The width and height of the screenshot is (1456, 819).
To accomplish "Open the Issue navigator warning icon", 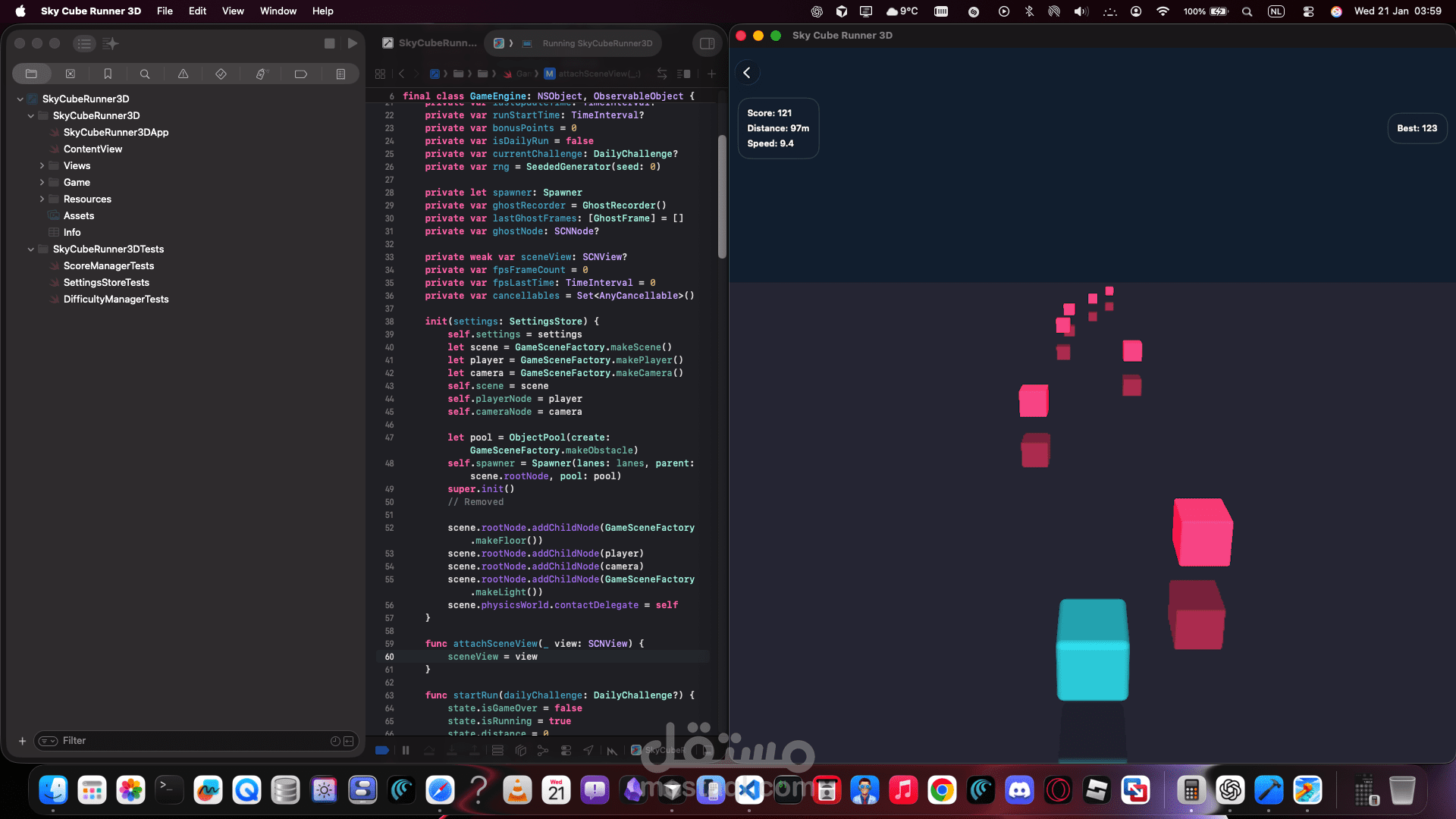I will 183,74.
